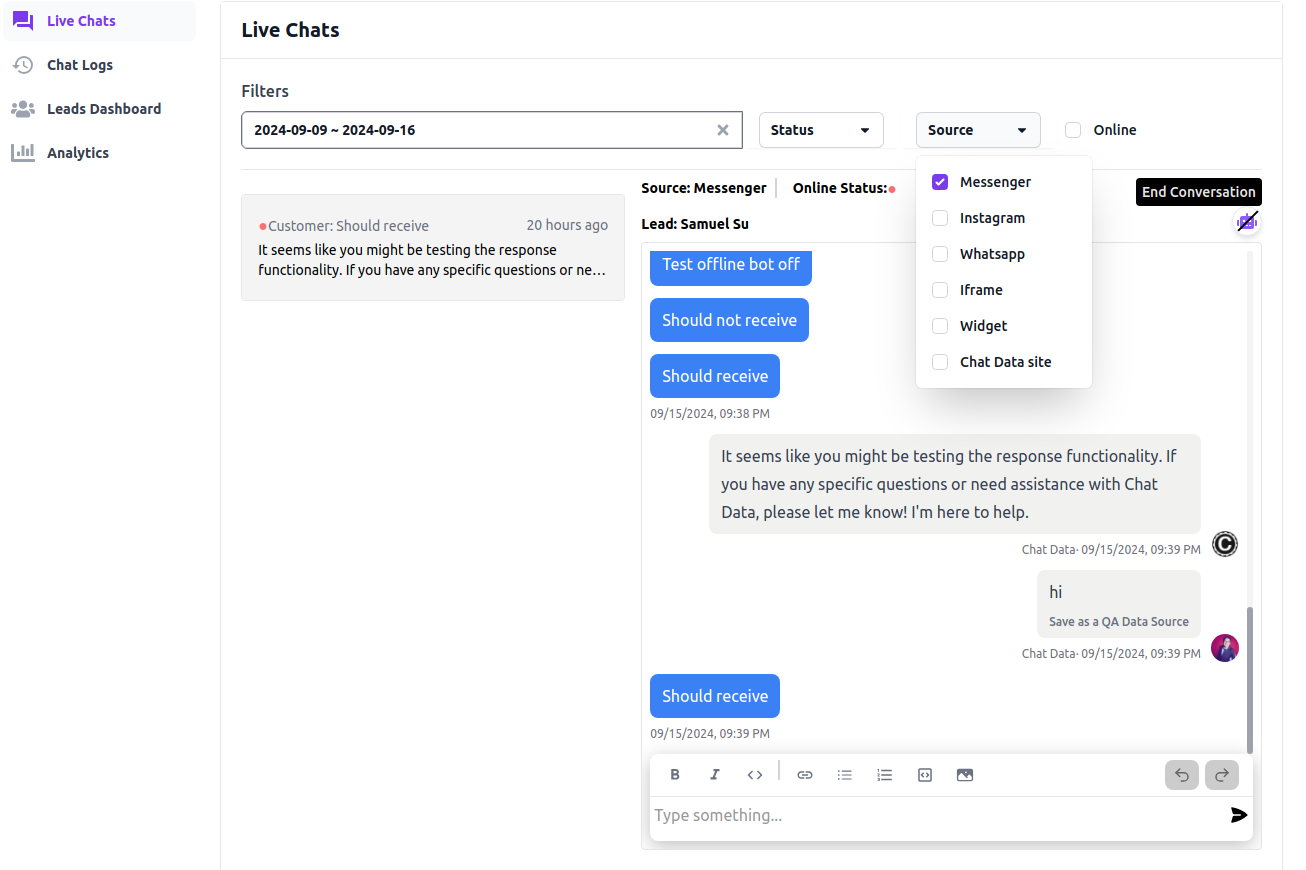Check the Iframe source checkbox

coord(940,290)
